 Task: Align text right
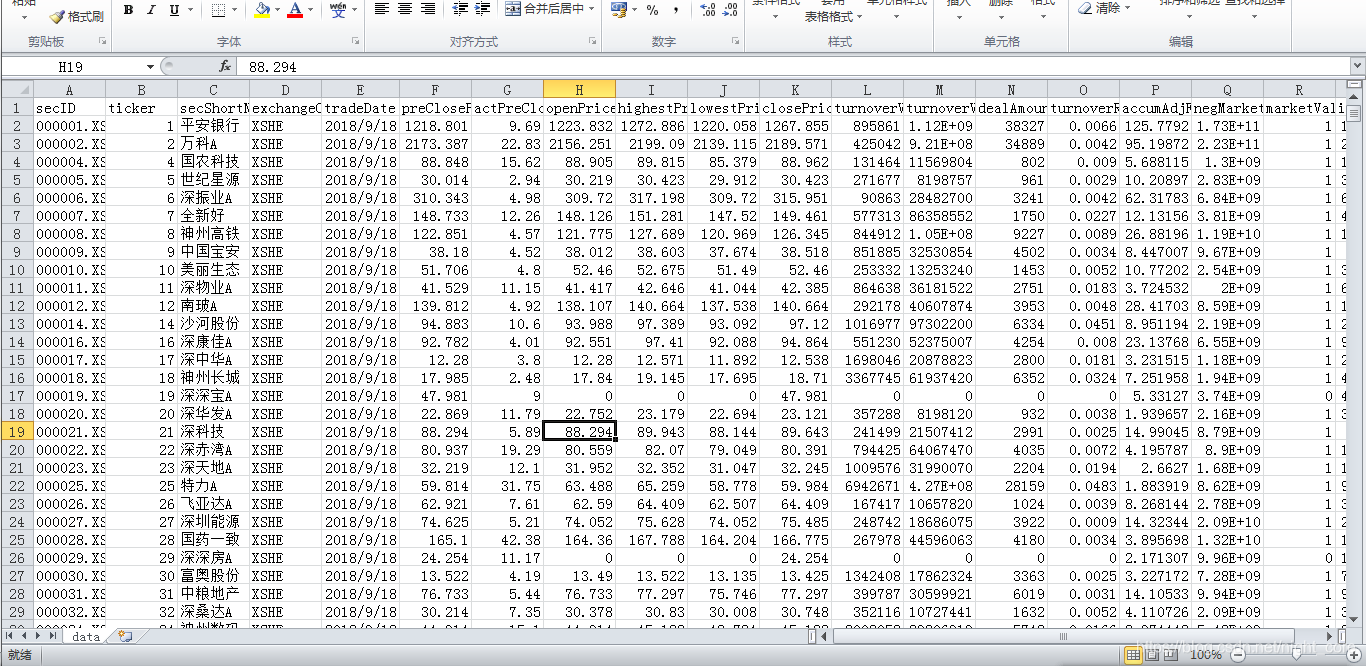pos(428,9)
